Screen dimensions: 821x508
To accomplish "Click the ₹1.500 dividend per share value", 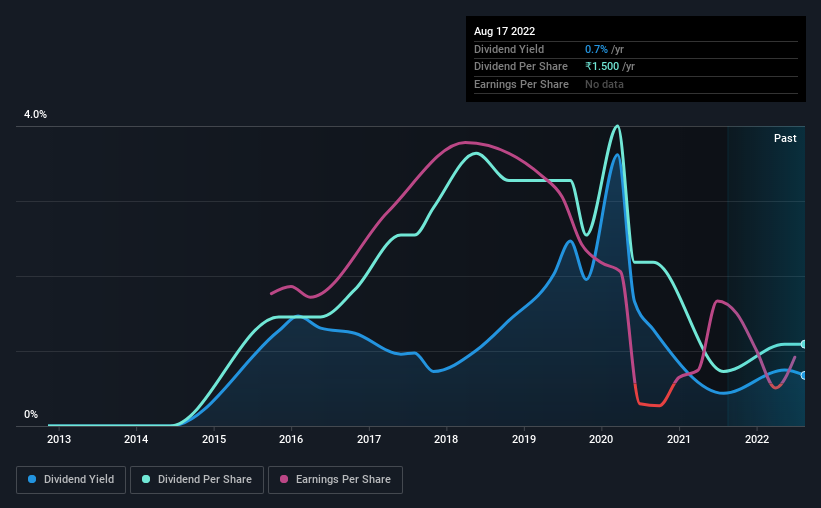I will click(x=602, y=67).
